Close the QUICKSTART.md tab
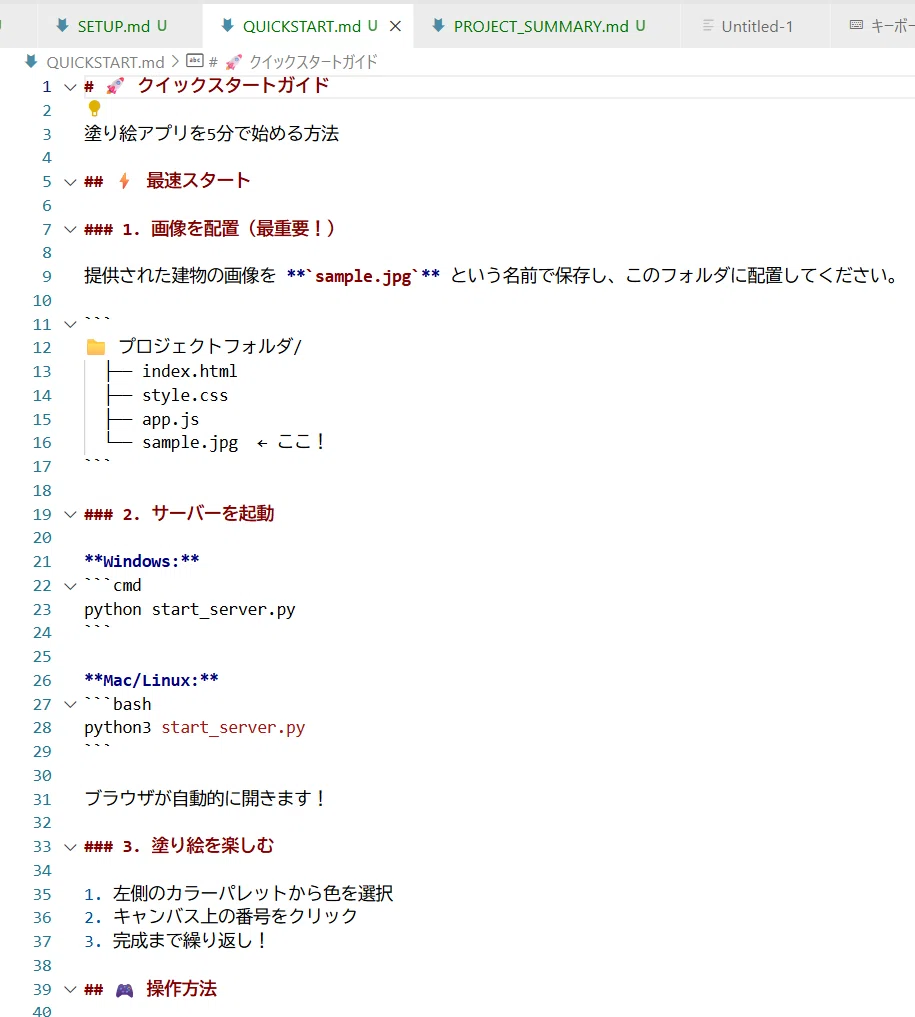Screen dimensions: 915x1017 click(x=395, y=26)
